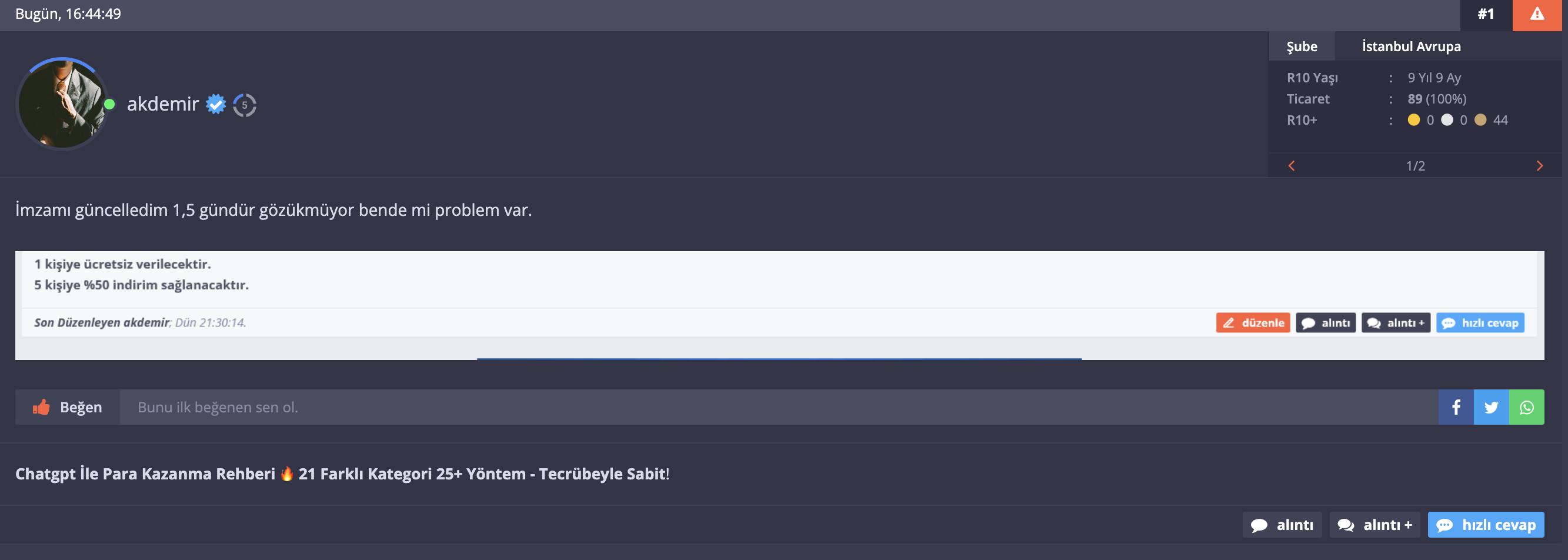
Task: Go to previous user info page arrow
Action: tap(1292, 165)
